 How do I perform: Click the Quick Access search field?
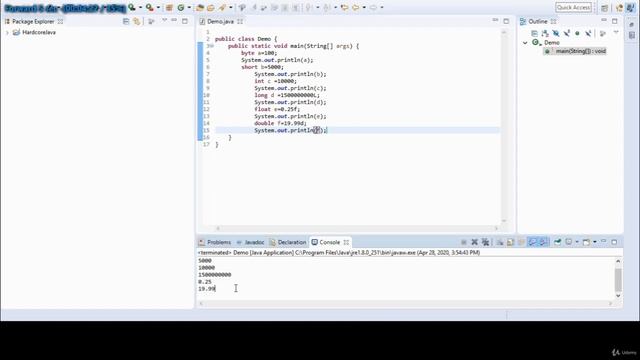(x=573, y=7)
